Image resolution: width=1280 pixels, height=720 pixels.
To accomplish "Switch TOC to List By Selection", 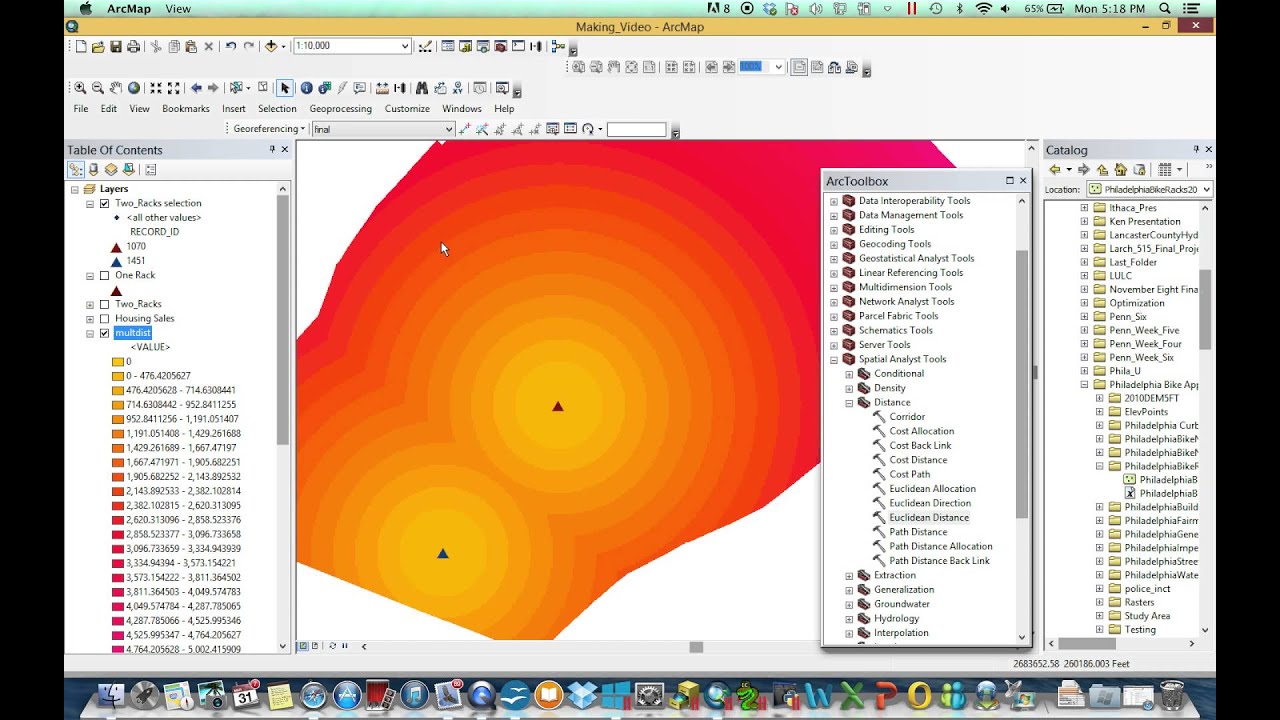I will [128, 170].
